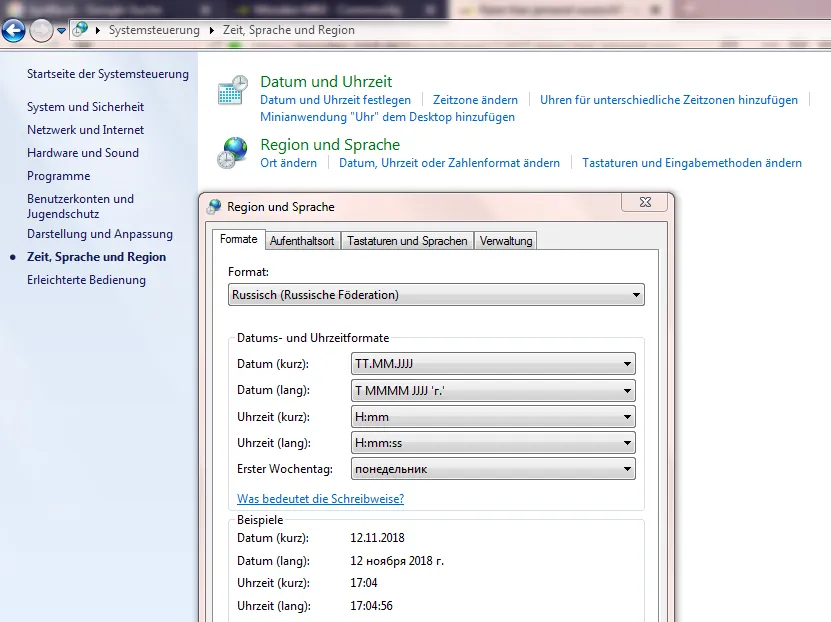Open 'Hardware und Sound' in sidebar
This screenshot has width=831, height=622.
coord(83,153)
